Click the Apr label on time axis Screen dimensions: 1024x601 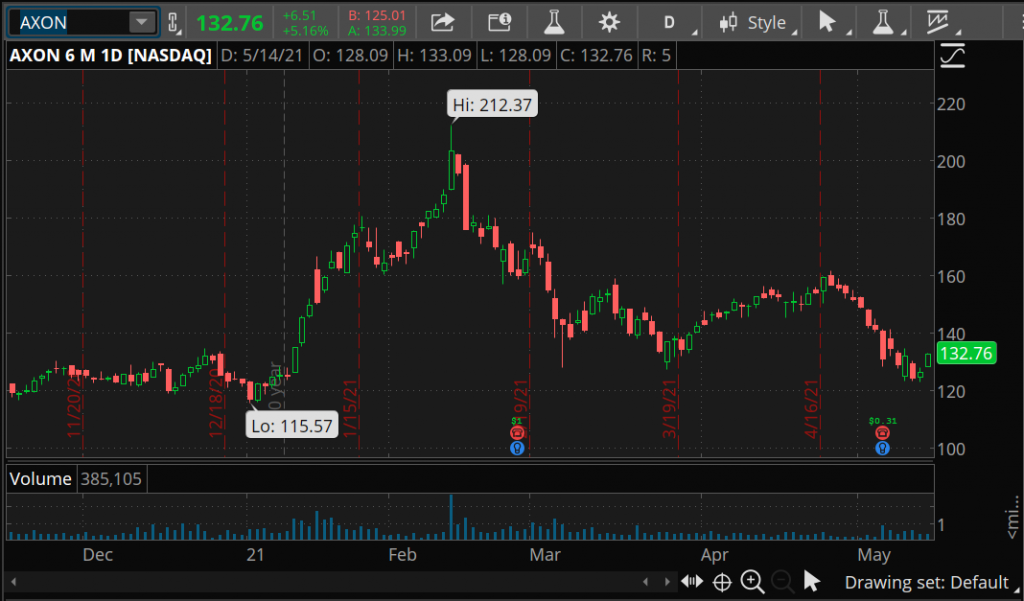click(714, 555)
